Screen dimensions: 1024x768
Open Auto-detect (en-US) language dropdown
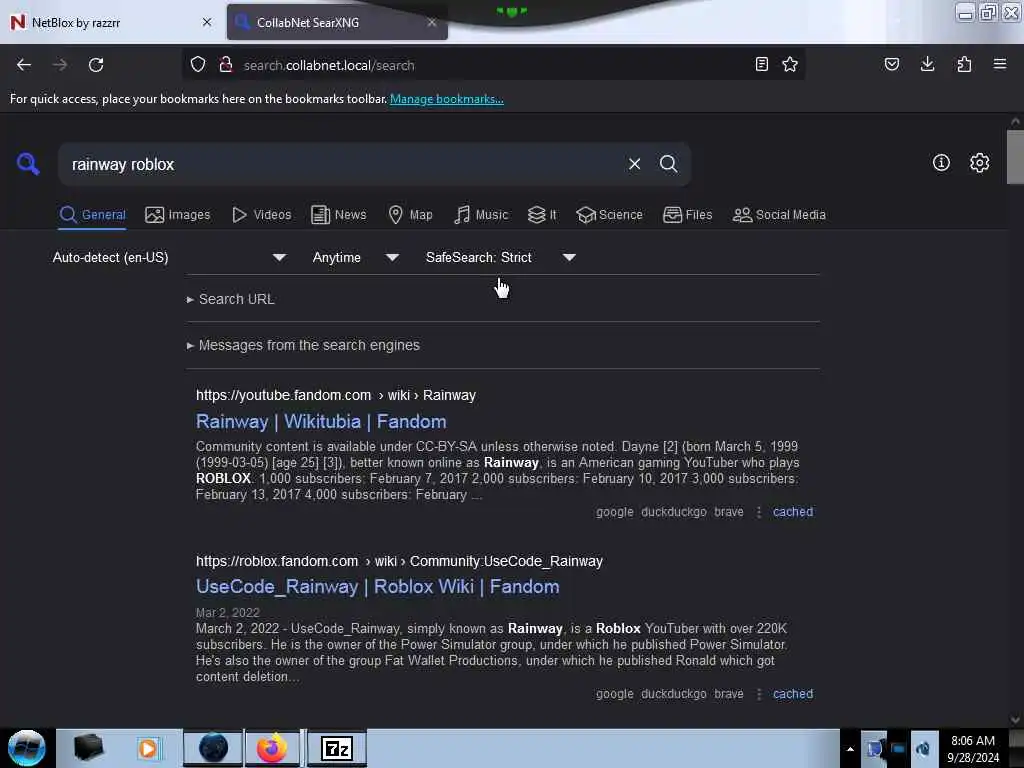[x=170, y=257]
